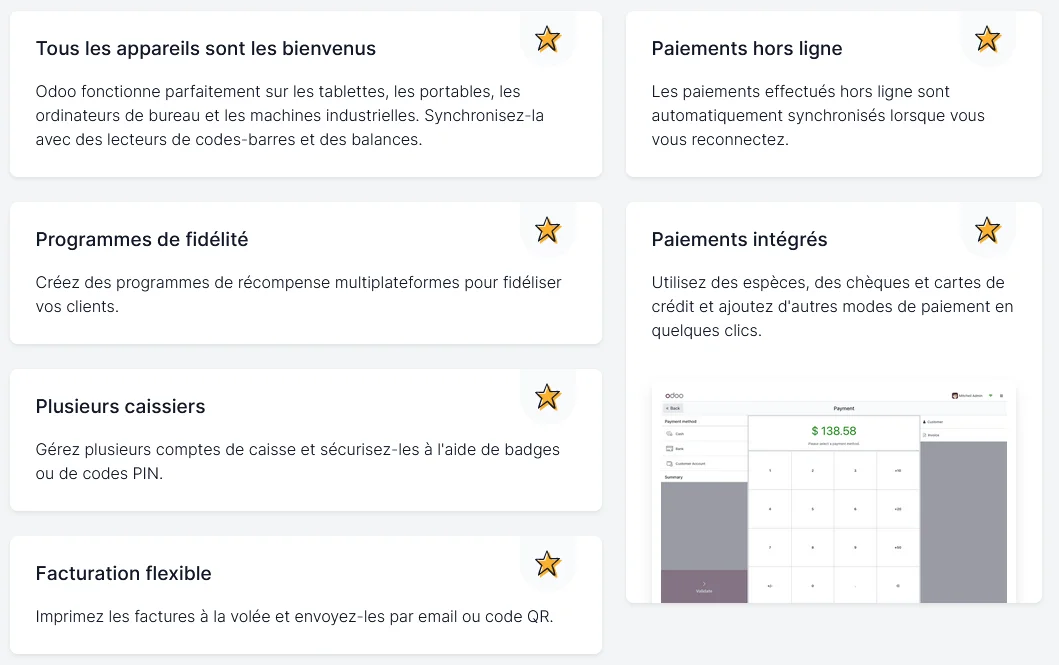
Task: Click the $ 138.58 amount display
Action: [833, 431]
